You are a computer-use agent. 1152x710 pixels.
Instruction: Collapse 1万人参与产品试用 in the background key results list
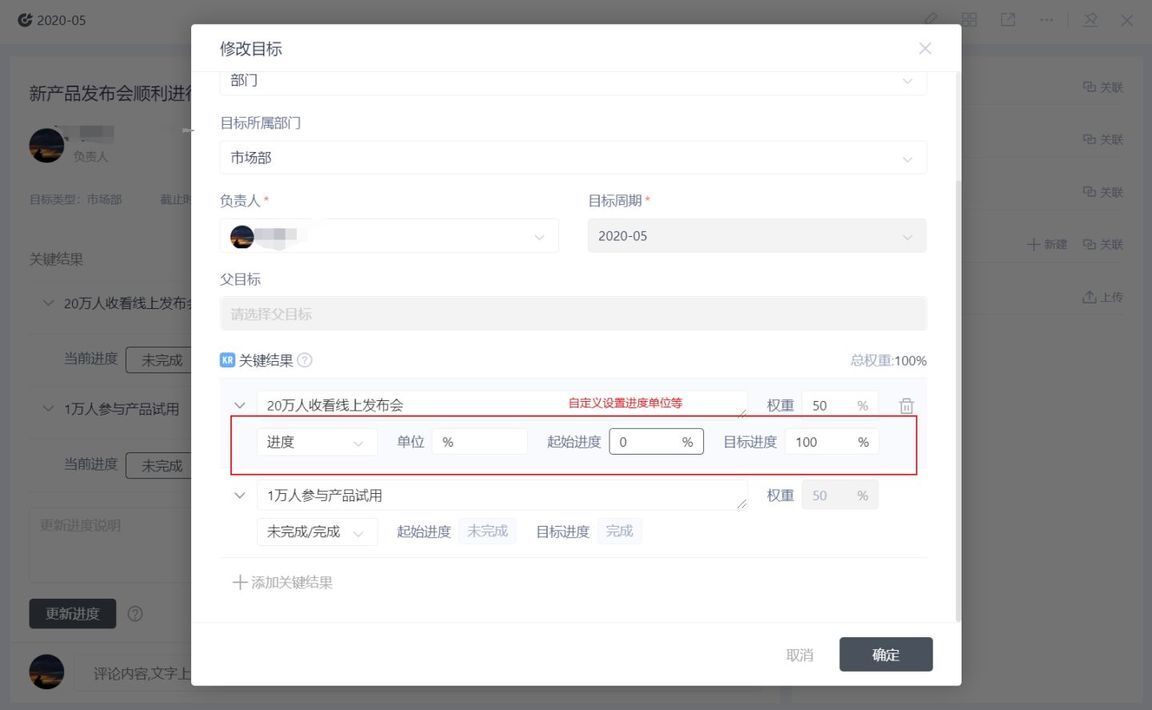(x=48, y=408)
